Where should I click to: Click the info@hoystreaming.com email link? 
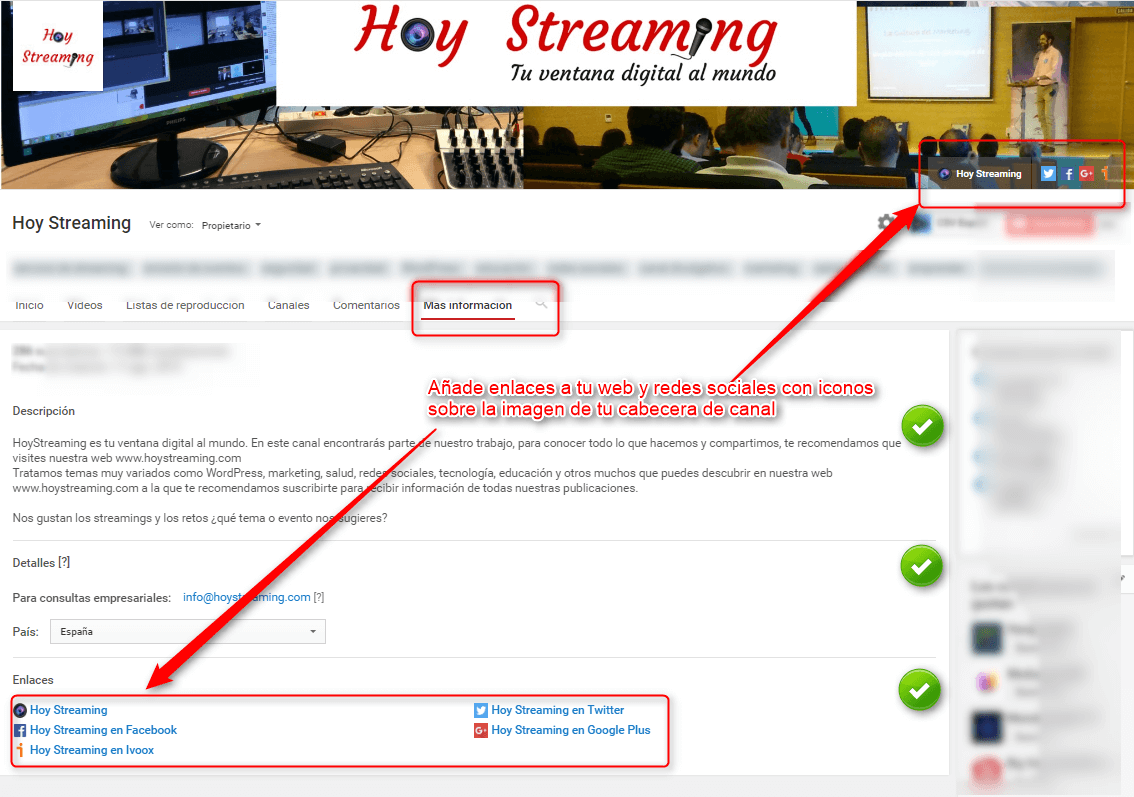[x=247, y=597]
